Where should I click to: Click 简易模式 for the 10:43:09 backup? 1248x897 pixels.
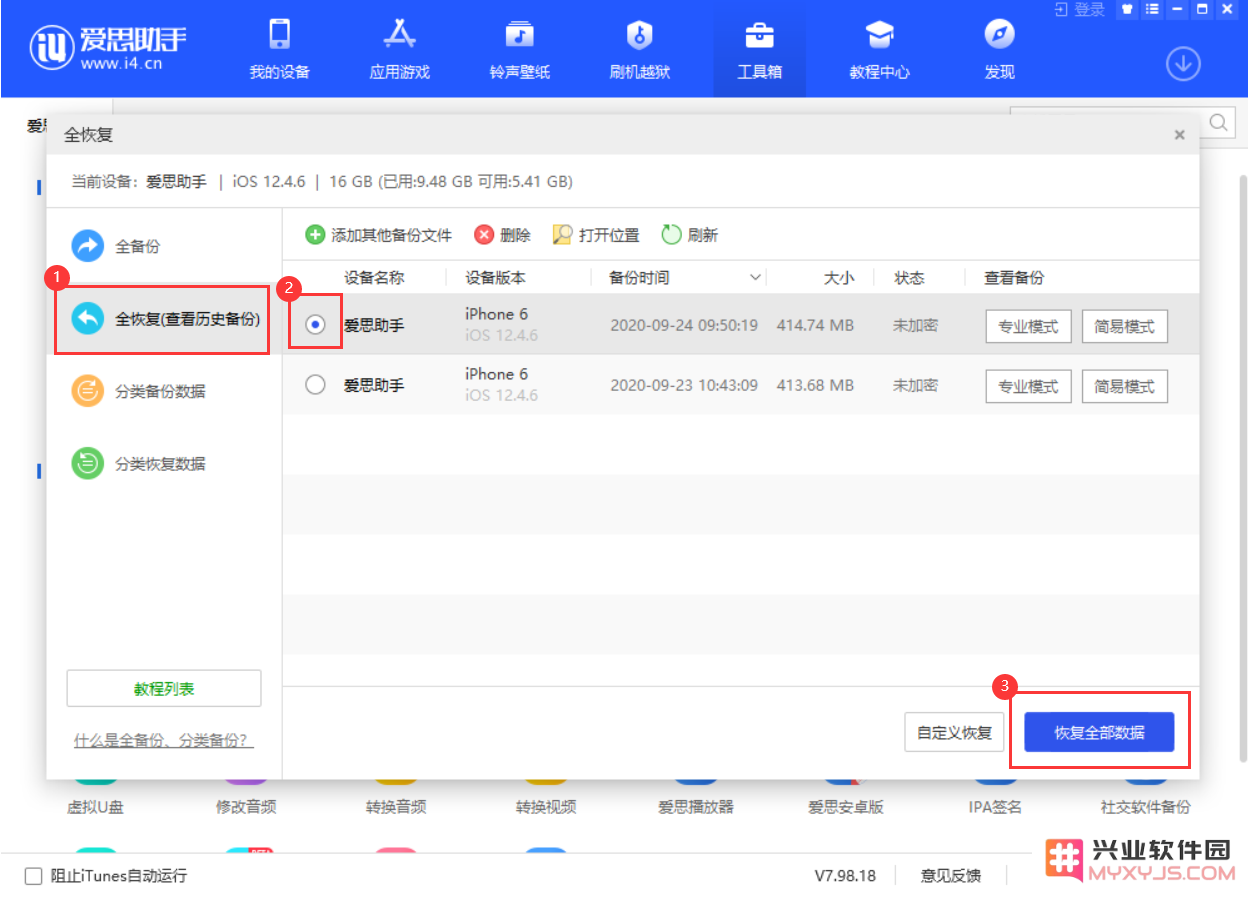[x=1124, y=386]
